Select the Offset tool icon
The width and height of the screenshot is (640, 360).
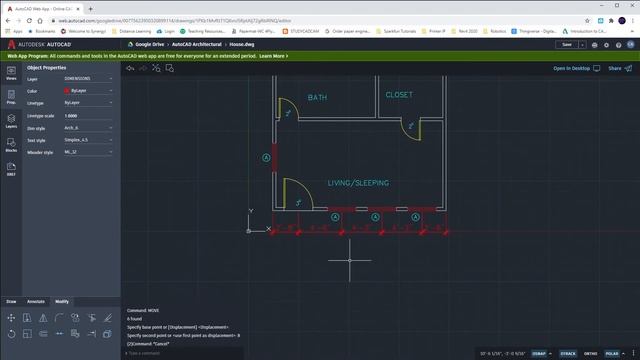[x=43, y=334]
